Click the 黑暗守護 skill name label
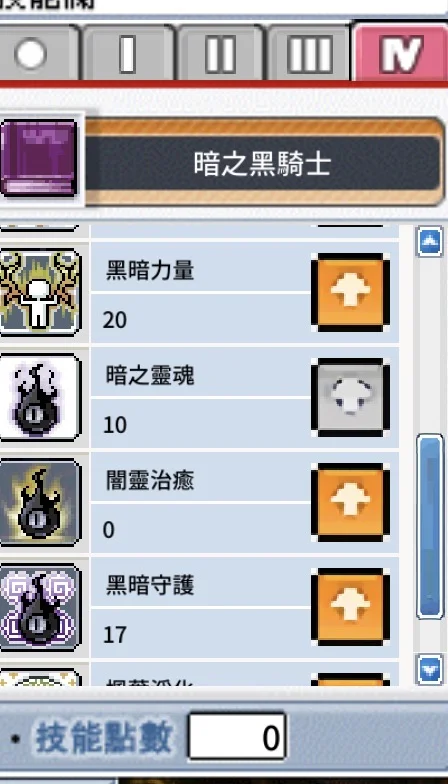The image size is (448, 784). pyautogui.click(x=150, y=586)
